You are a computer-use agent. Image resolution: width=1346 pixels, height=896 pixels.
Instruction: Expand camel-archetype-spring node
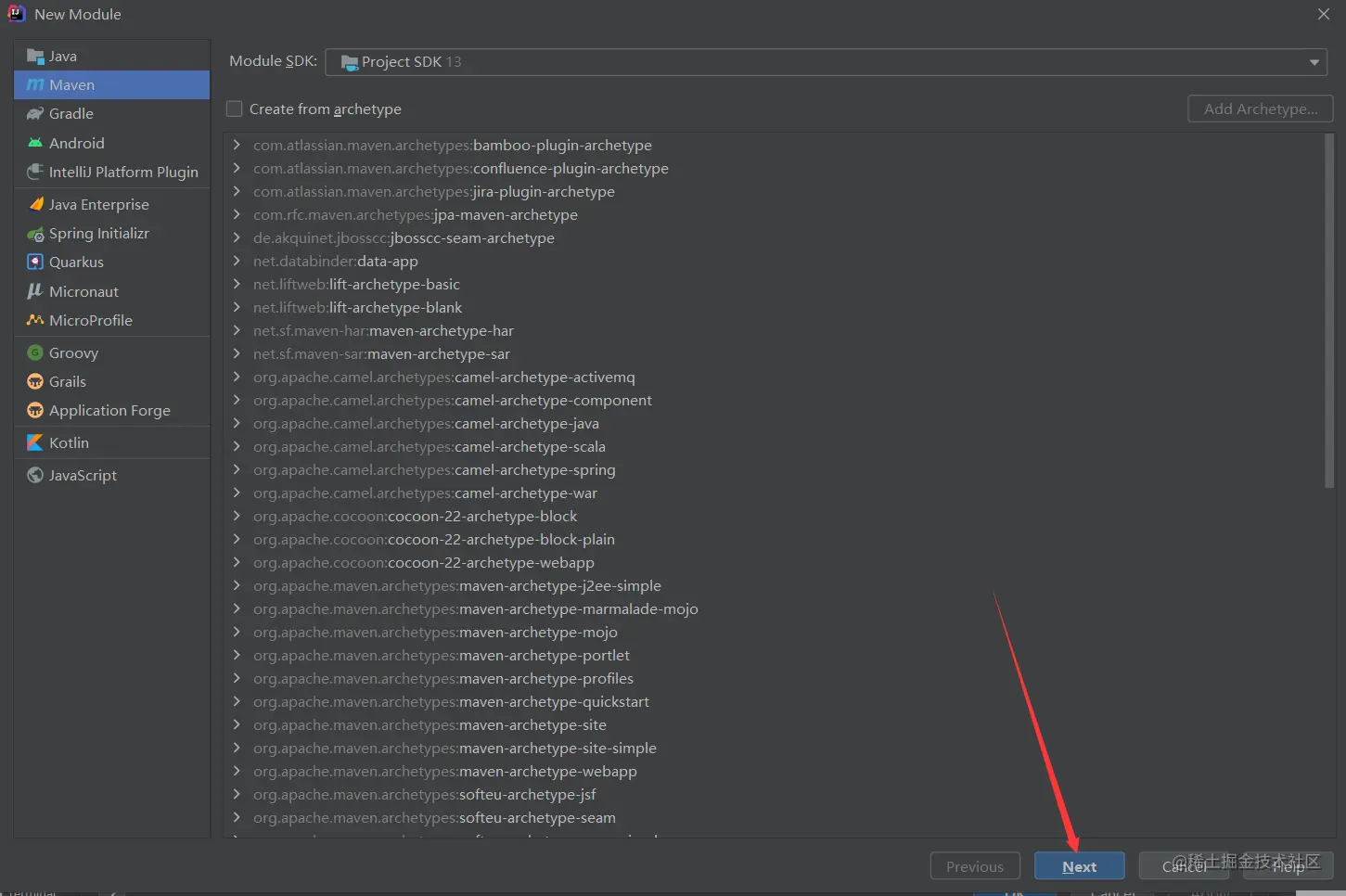pos(237,469)
